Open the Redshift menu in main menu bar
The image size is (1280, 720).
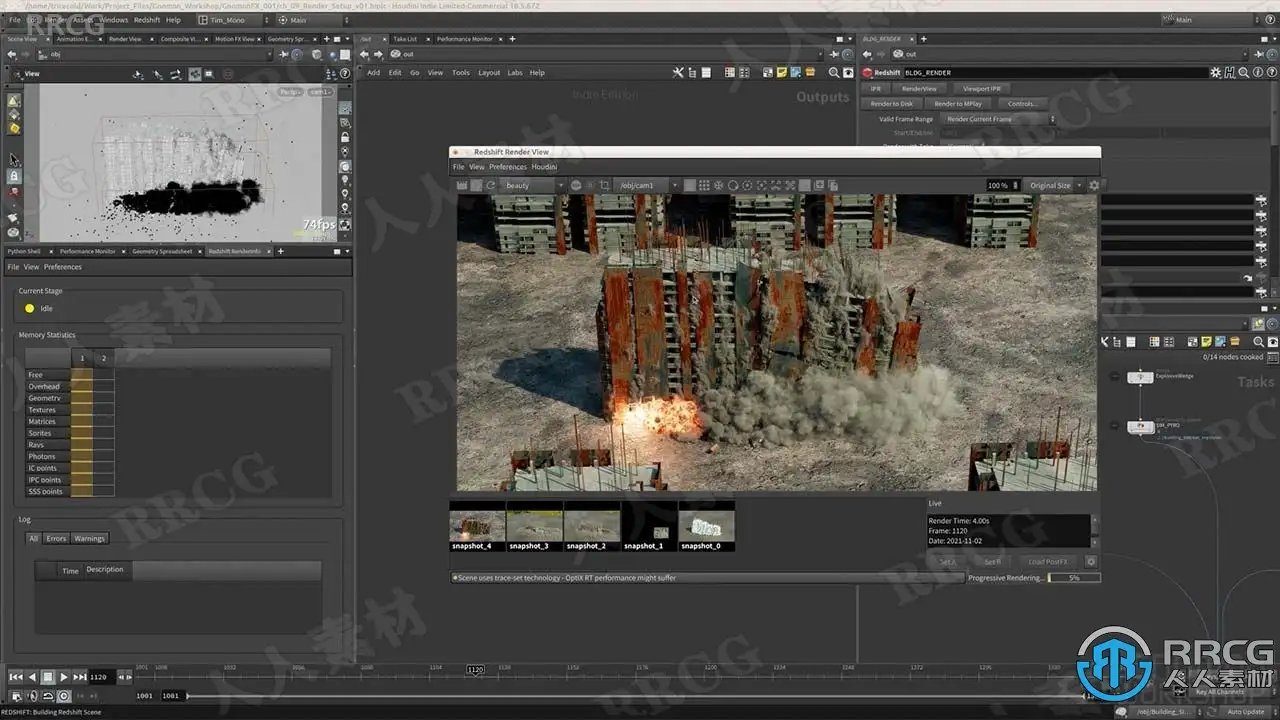pos(146,19)
